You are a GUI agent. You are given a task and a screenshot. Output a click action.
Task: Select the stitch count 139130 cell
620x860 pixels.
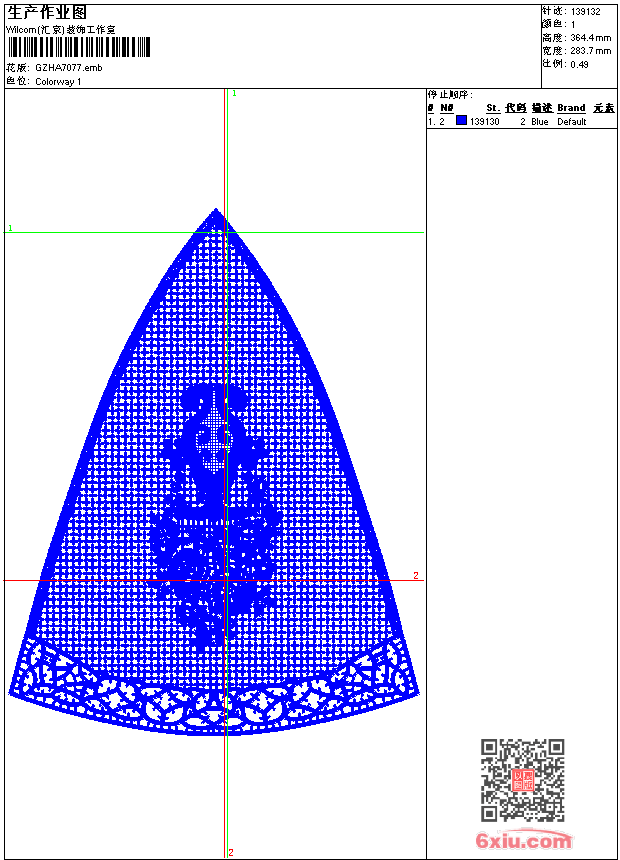[485, 121]
